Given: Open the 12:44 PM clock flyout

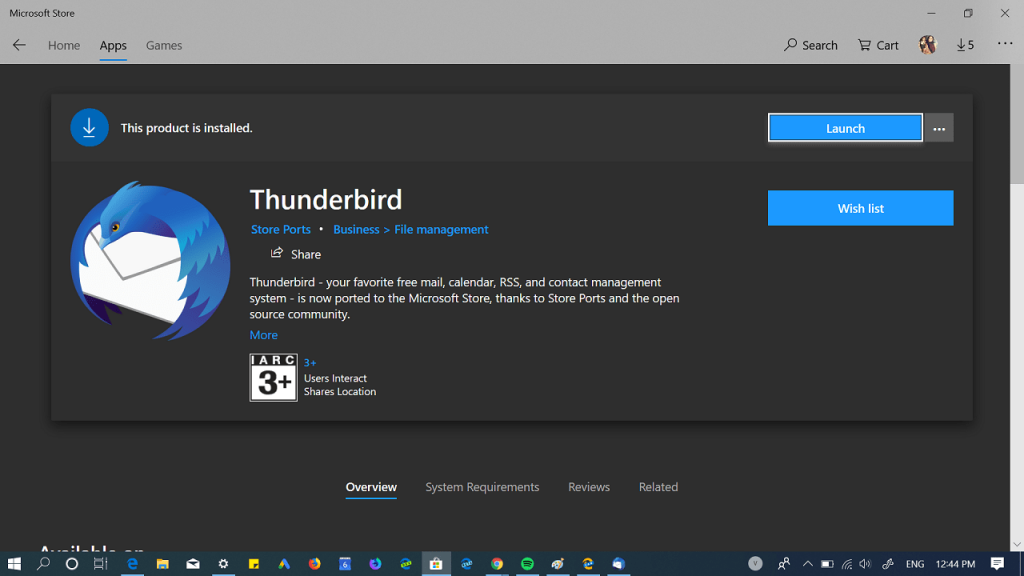Looking at the screenshot, I should [x=955, y=564].
